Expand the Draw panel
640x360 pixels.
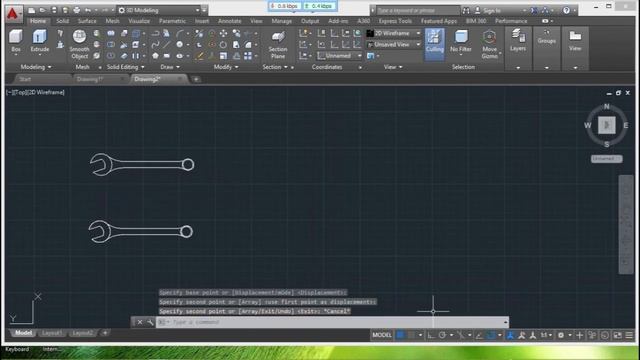pyautogui.click(x=170, y=67)
